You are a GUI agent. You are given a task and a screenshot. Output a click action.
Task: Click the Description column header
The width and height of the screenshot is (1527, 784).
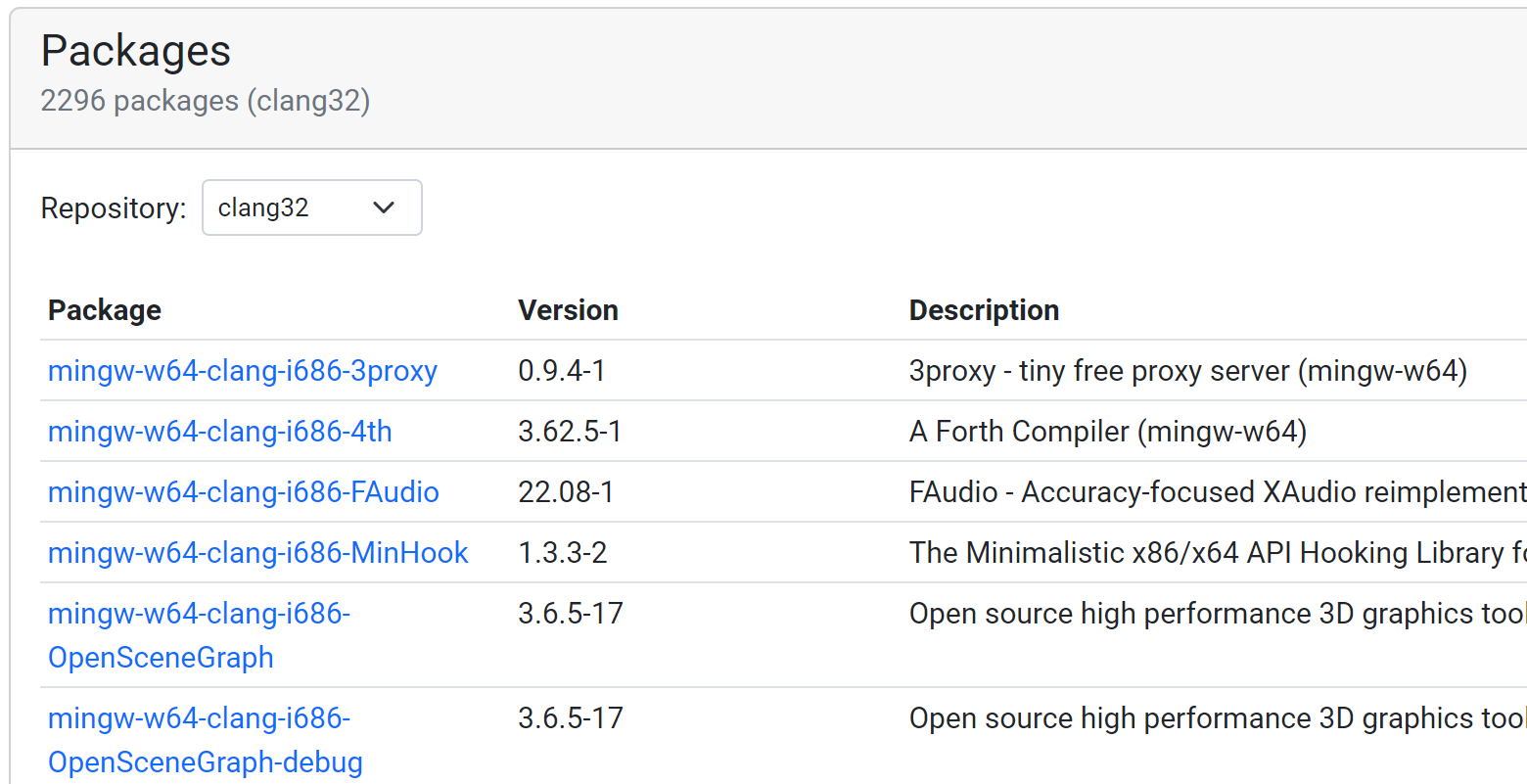[x=985, y=310]
